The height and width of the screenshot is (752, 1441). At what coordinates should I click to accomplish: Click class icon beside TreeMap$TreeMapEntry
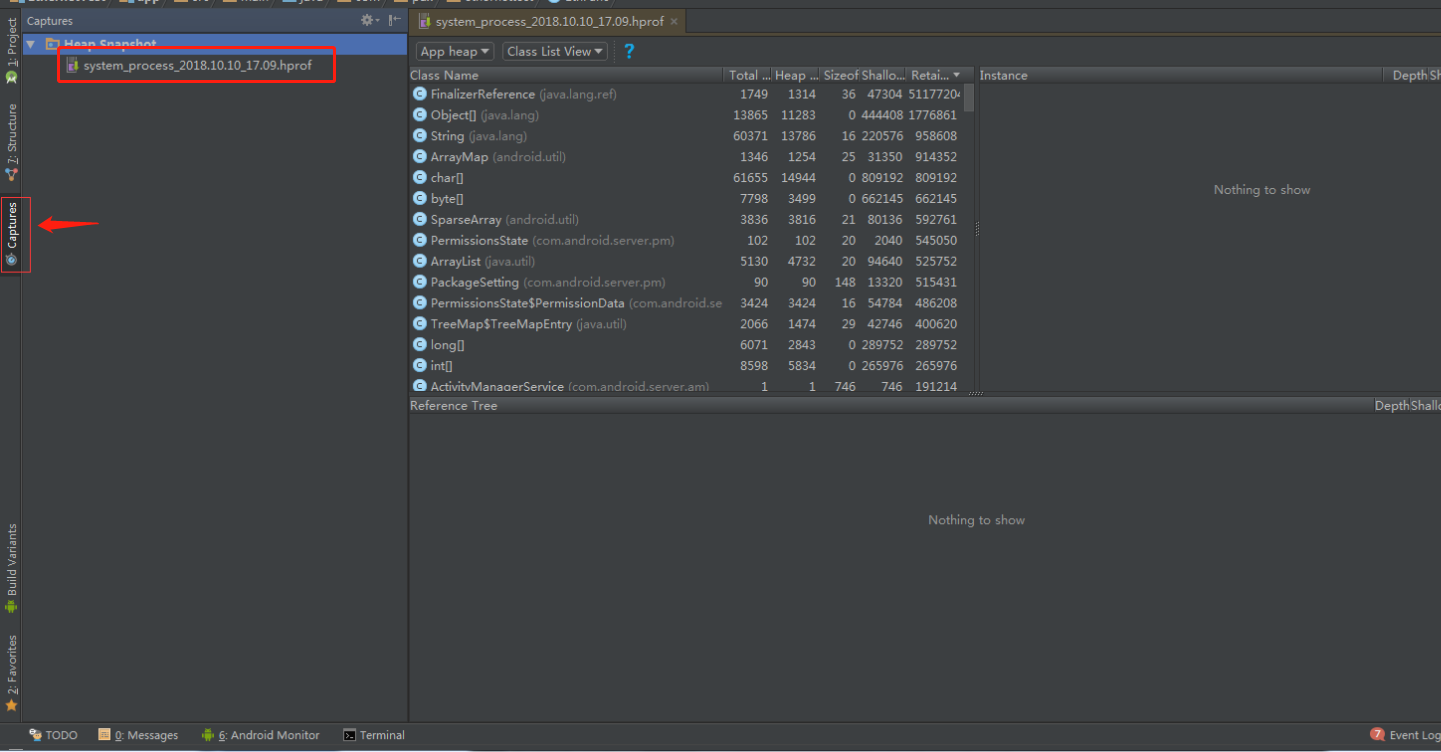[x=419, y=324]
